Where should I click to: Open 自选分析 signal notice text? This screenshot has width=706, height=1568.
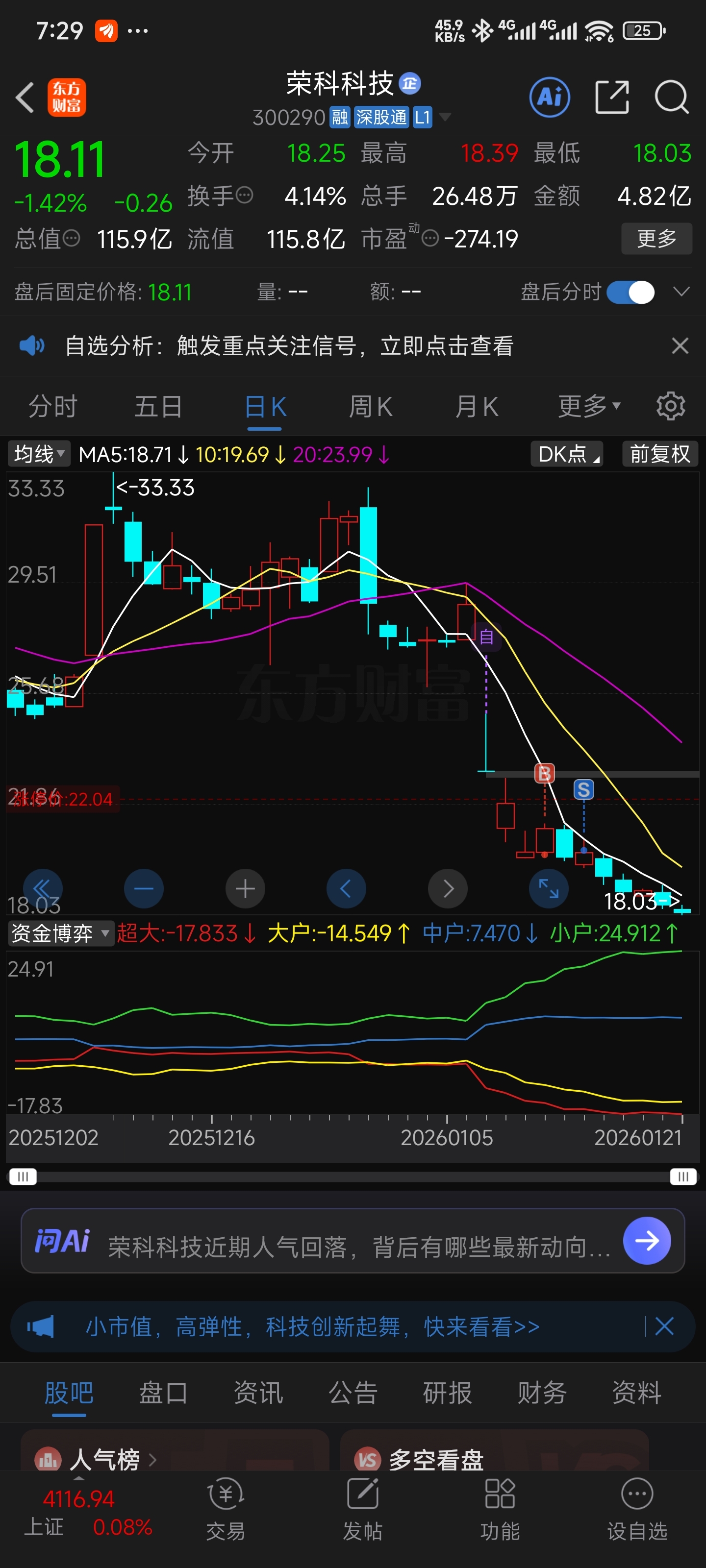click(x=289, y=346)
